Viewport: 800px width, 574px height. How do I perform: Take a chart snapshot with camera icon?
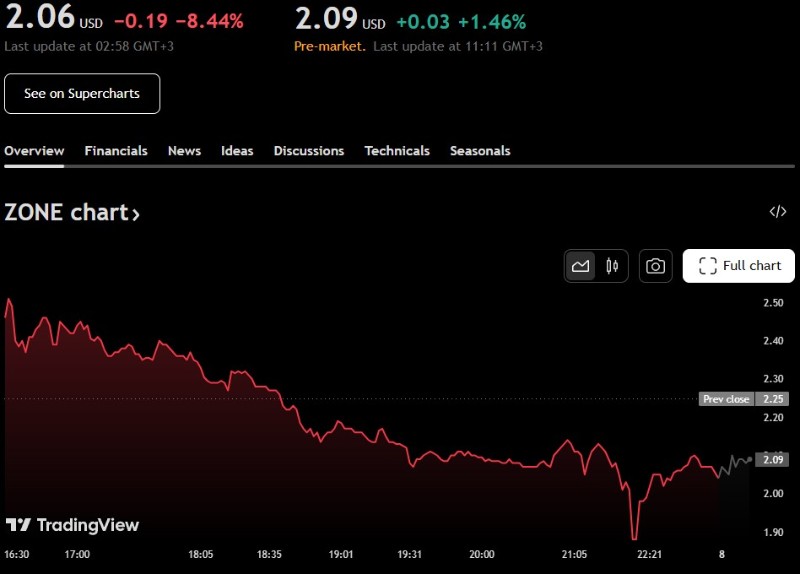click(x=656, y=266)
